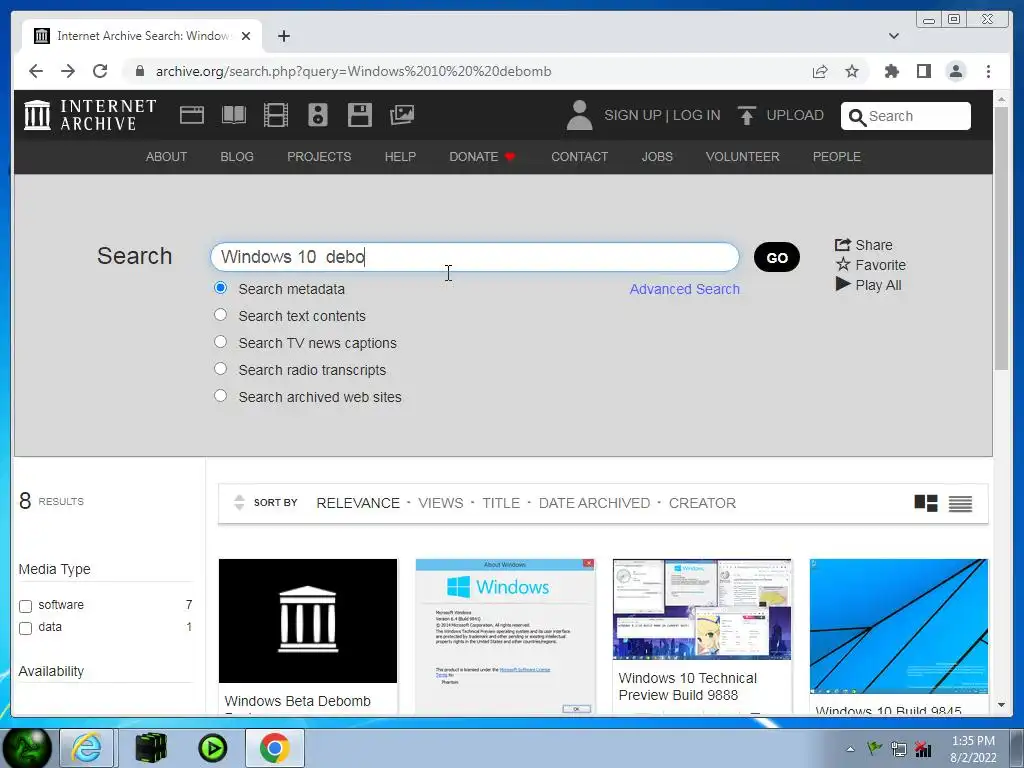Toggle Chrome side panel icon
Image resolution: width=1024 pixels, height=768 pixels.
click(923, 71)
